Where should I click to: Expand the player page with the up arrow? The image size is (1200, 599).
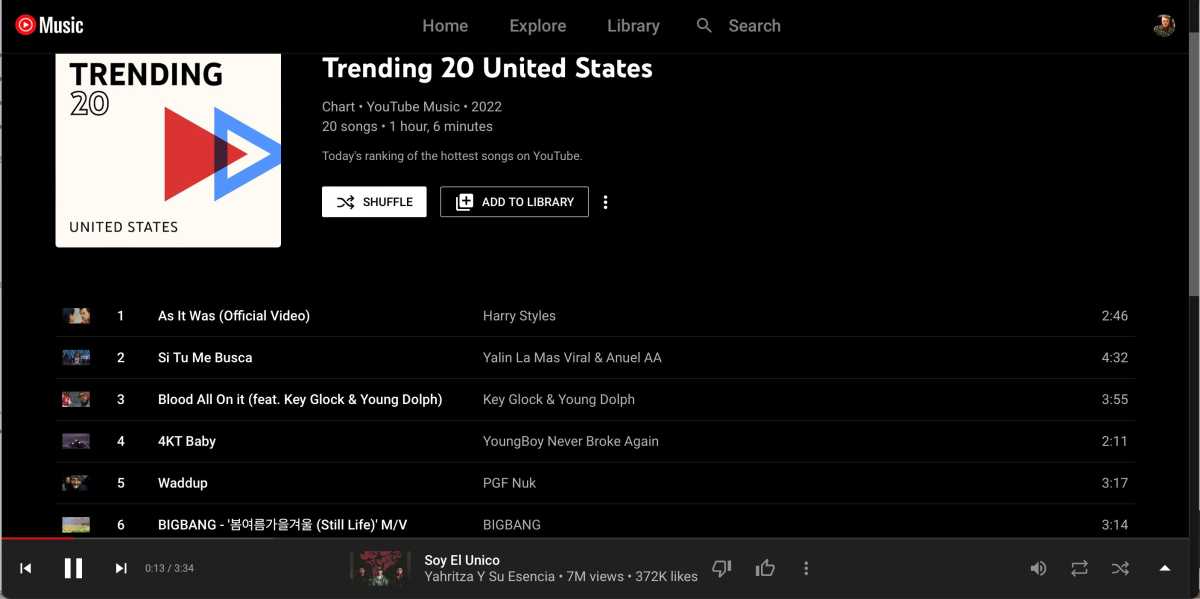click(1164, 568)
